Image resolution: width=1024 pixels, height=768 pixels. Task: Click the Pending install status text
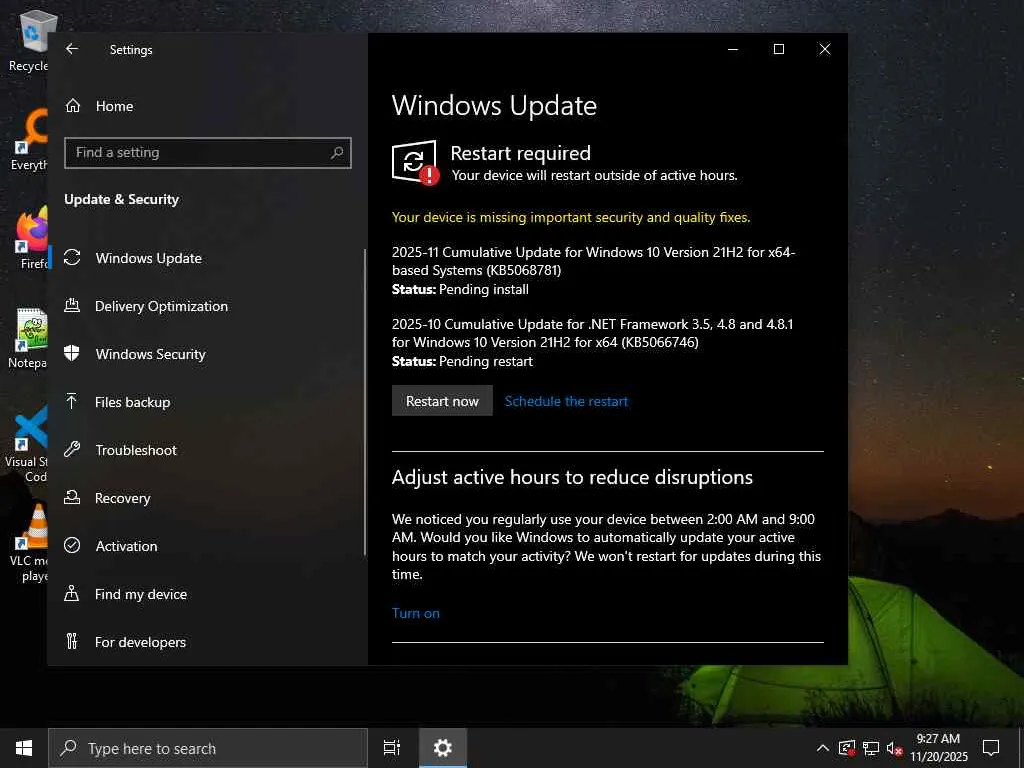[484, 289]
